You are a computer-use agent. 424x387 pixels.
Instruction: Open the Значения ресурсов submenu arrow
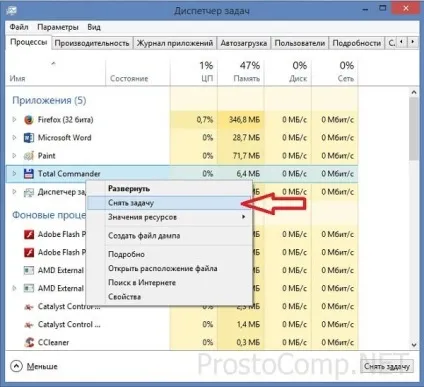pos(244,217)
